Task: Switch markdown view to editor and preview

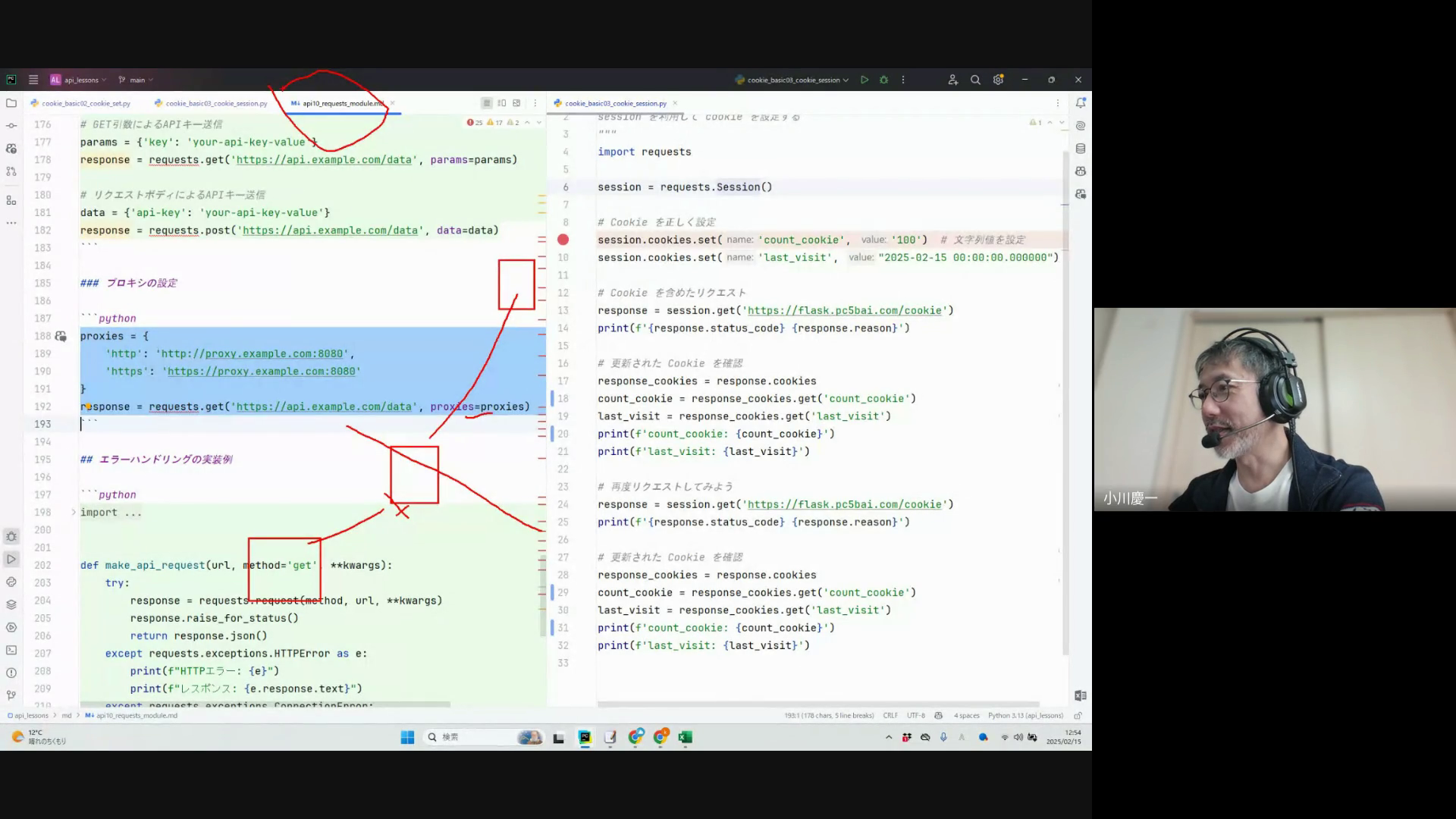Action: pyautogui.click(x=501, y=103)
